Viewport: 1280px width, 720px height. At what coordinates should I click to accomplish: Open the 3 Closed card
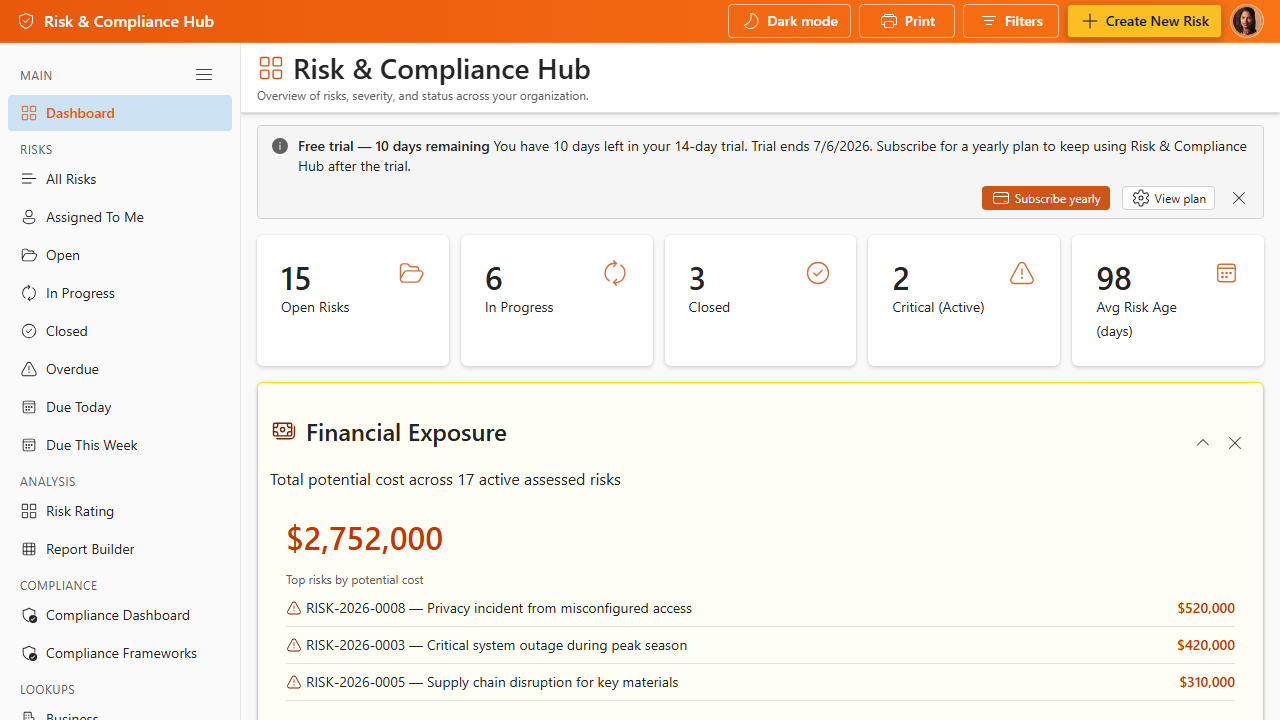(x=760, y=301)
